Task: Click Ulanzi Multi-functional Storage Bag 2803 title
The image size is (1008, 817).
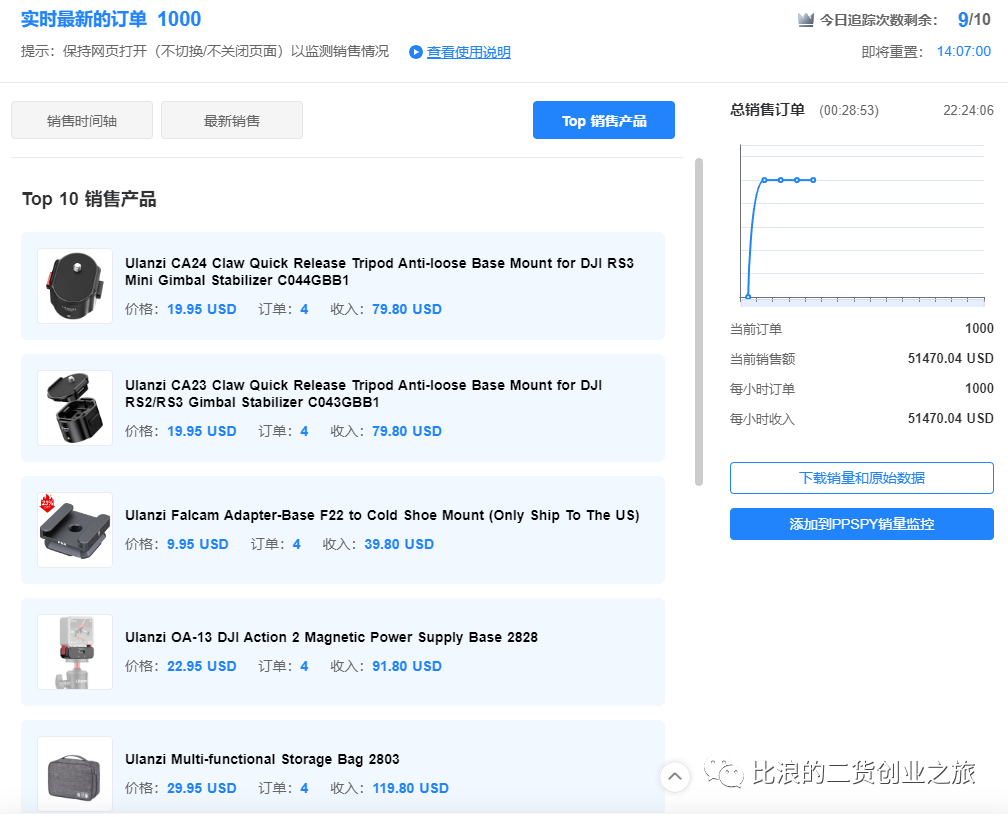Action: [262, 759]
